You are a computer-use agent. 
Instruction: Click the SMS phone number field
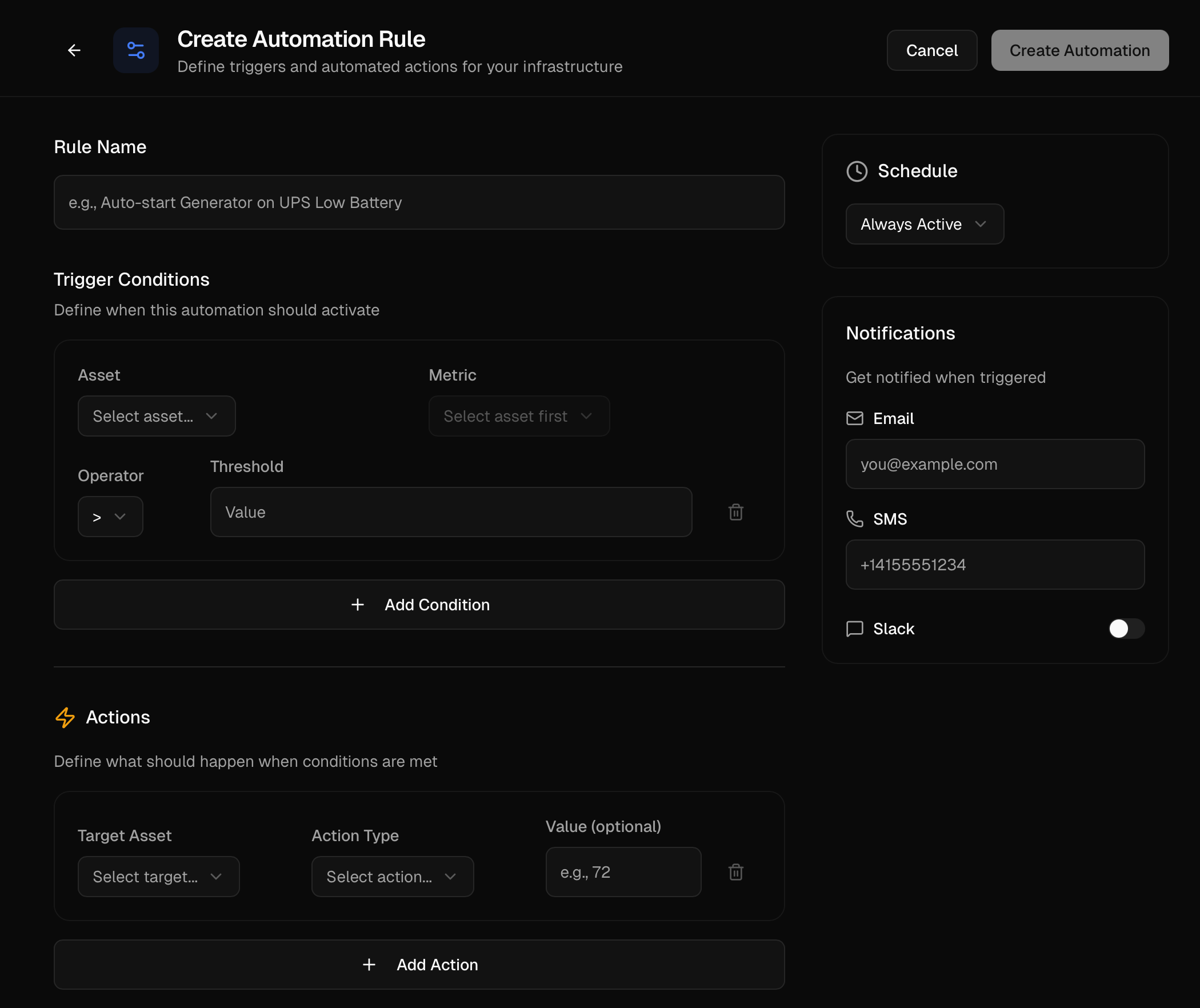coord(995,565)
